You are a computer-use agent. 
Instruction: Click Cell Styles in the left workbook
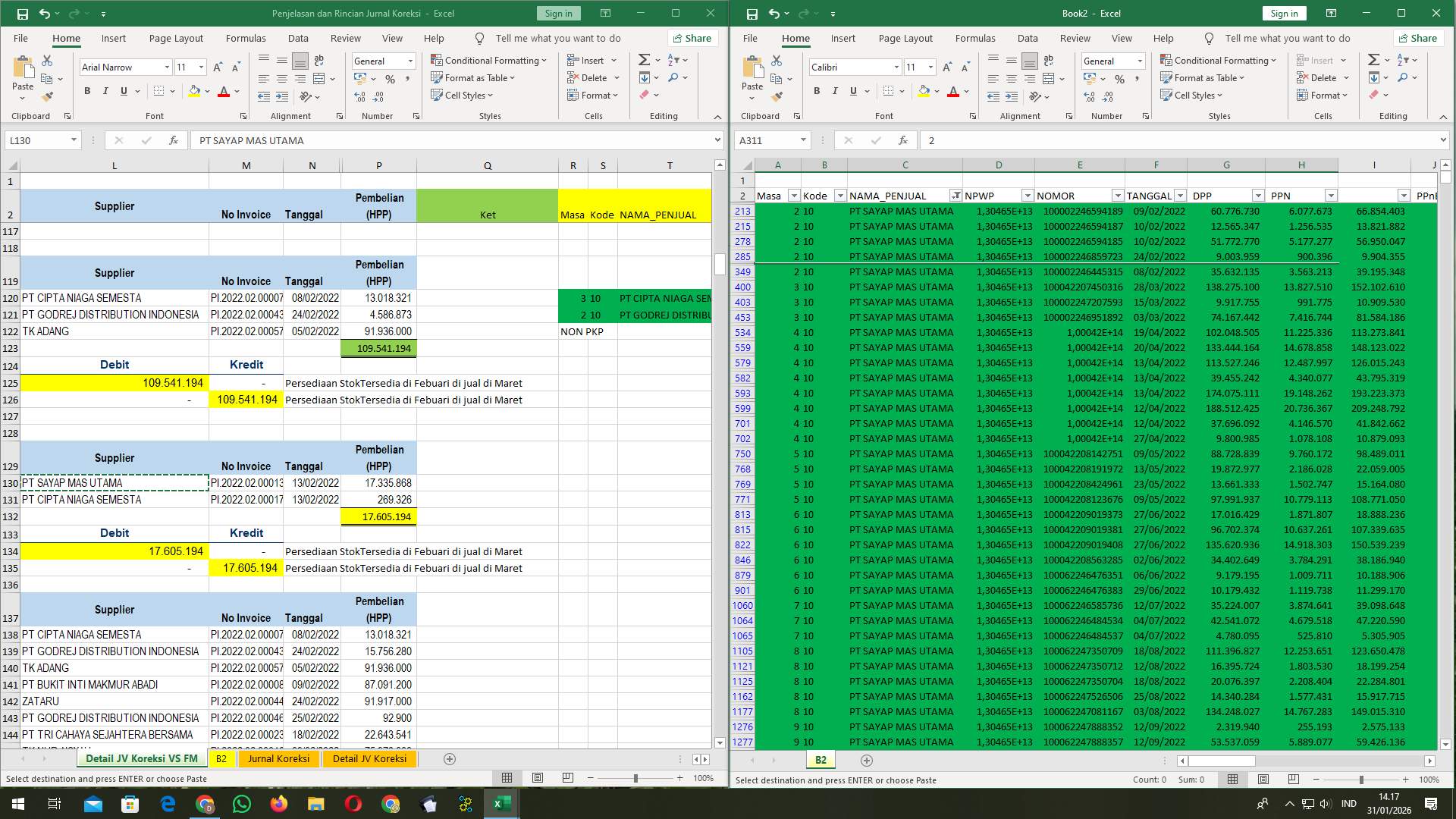[x=462, y=95]
